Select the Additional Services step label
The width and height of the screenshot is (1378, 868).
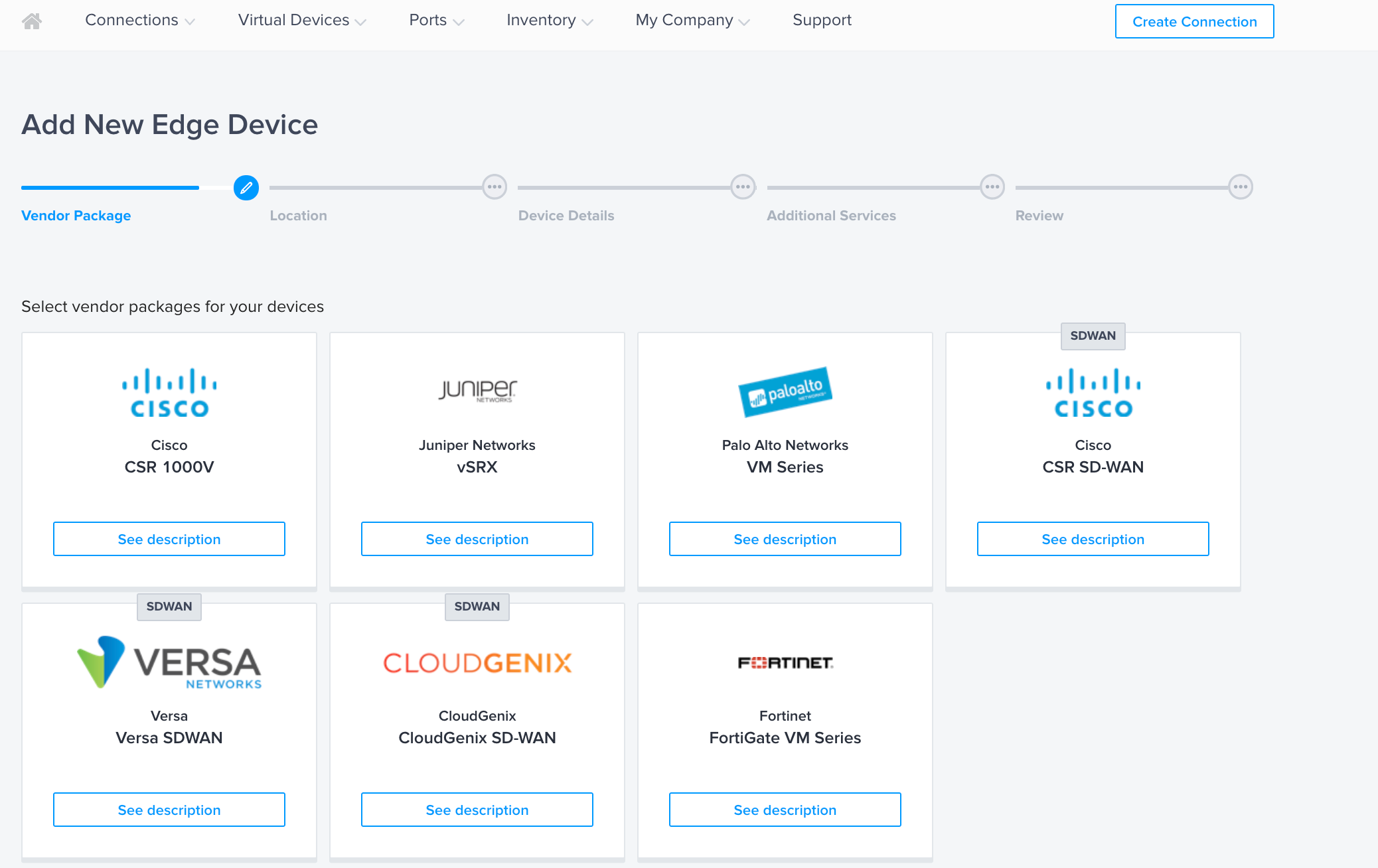(831, 216)
